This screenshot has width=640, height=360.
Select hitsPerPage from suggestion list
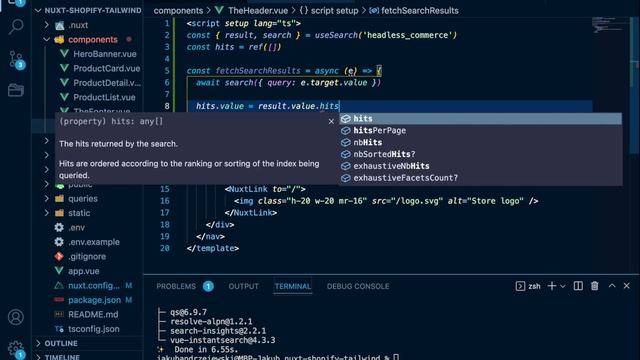point(480,131)
